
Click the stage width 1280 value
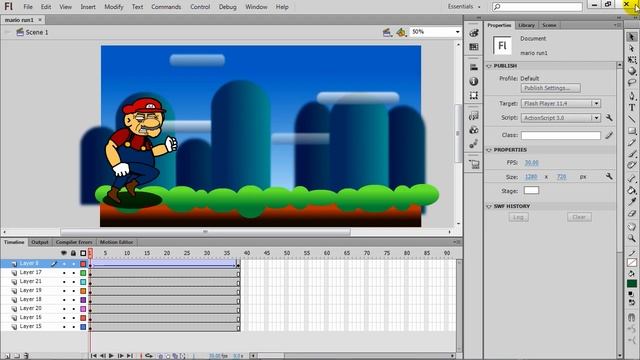[531, 176]
